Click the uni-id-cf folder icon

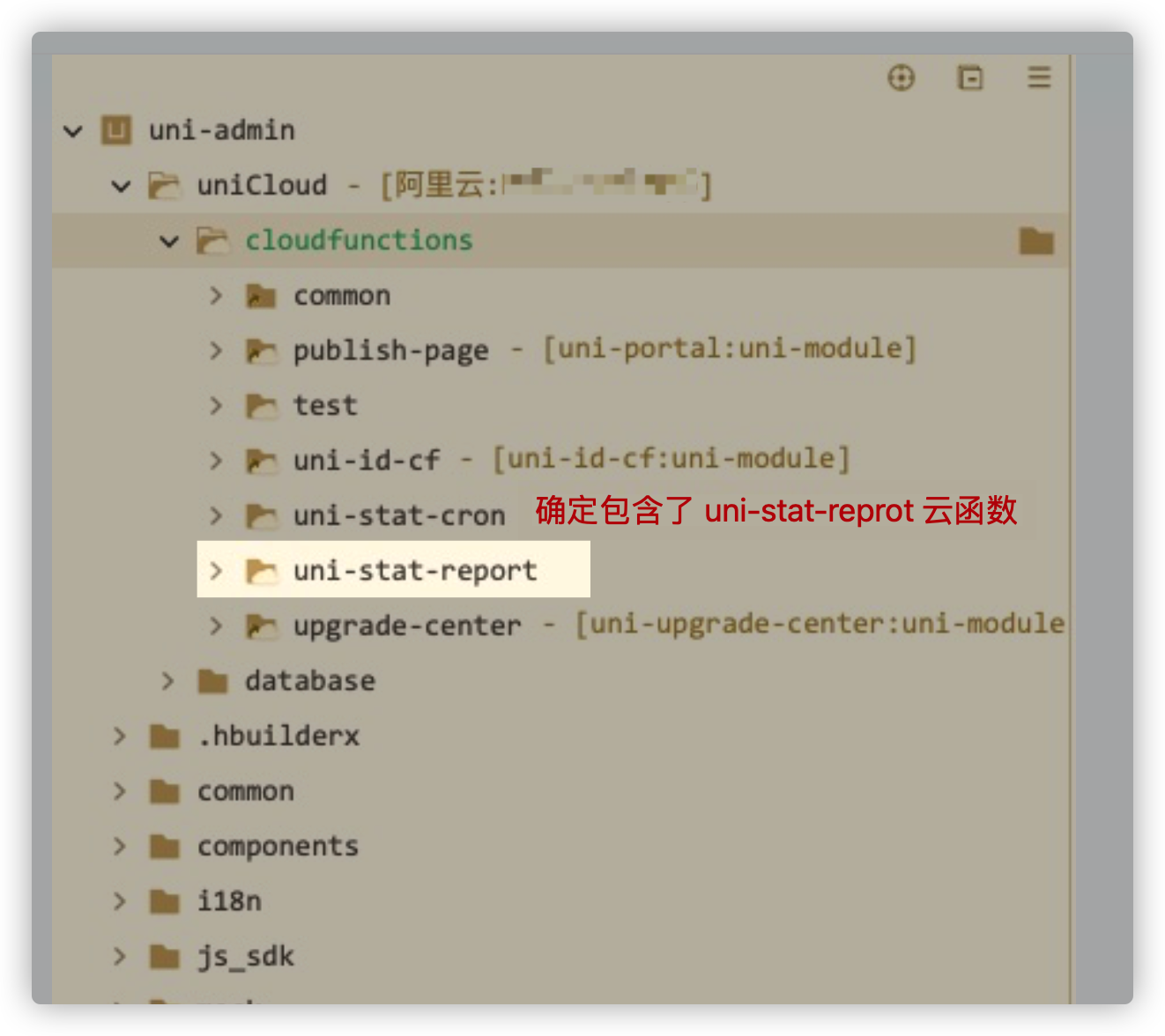pyautogui.click(x=261, y=461)
